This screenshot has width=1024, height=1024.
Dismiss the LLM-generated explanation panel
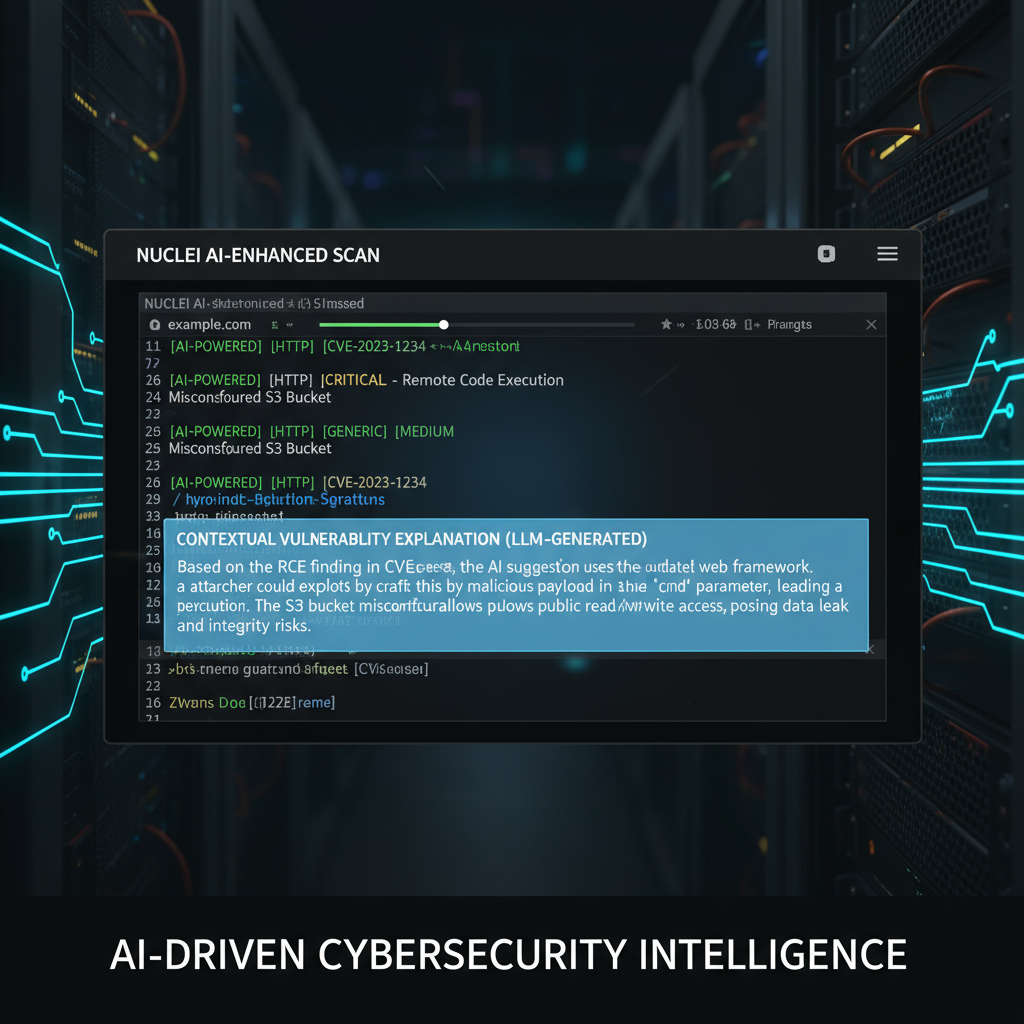(x=869, y=649)
